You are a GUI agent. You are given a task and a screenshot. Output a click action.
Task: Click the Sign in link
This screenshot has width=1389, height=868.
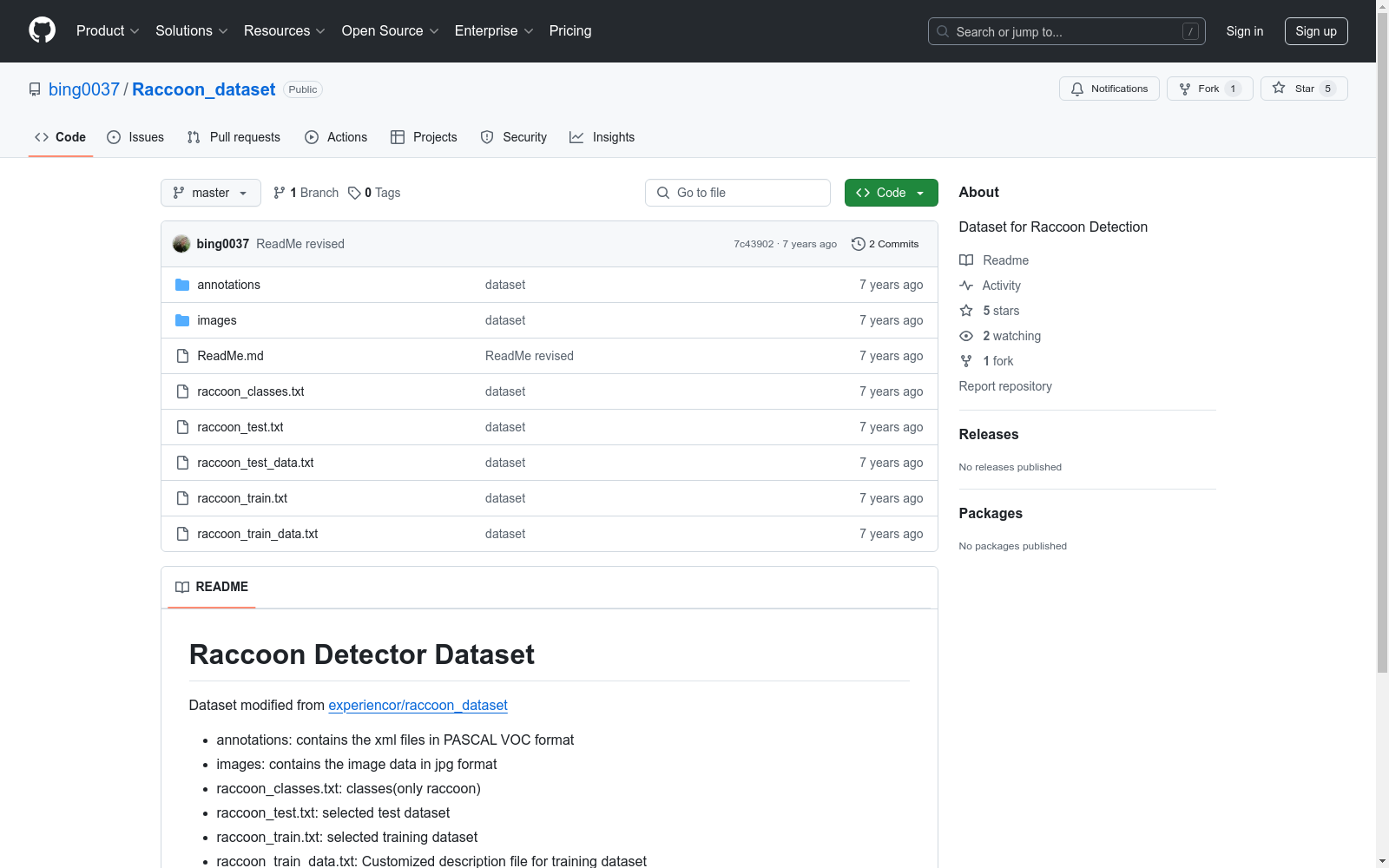click(1245, 31)
